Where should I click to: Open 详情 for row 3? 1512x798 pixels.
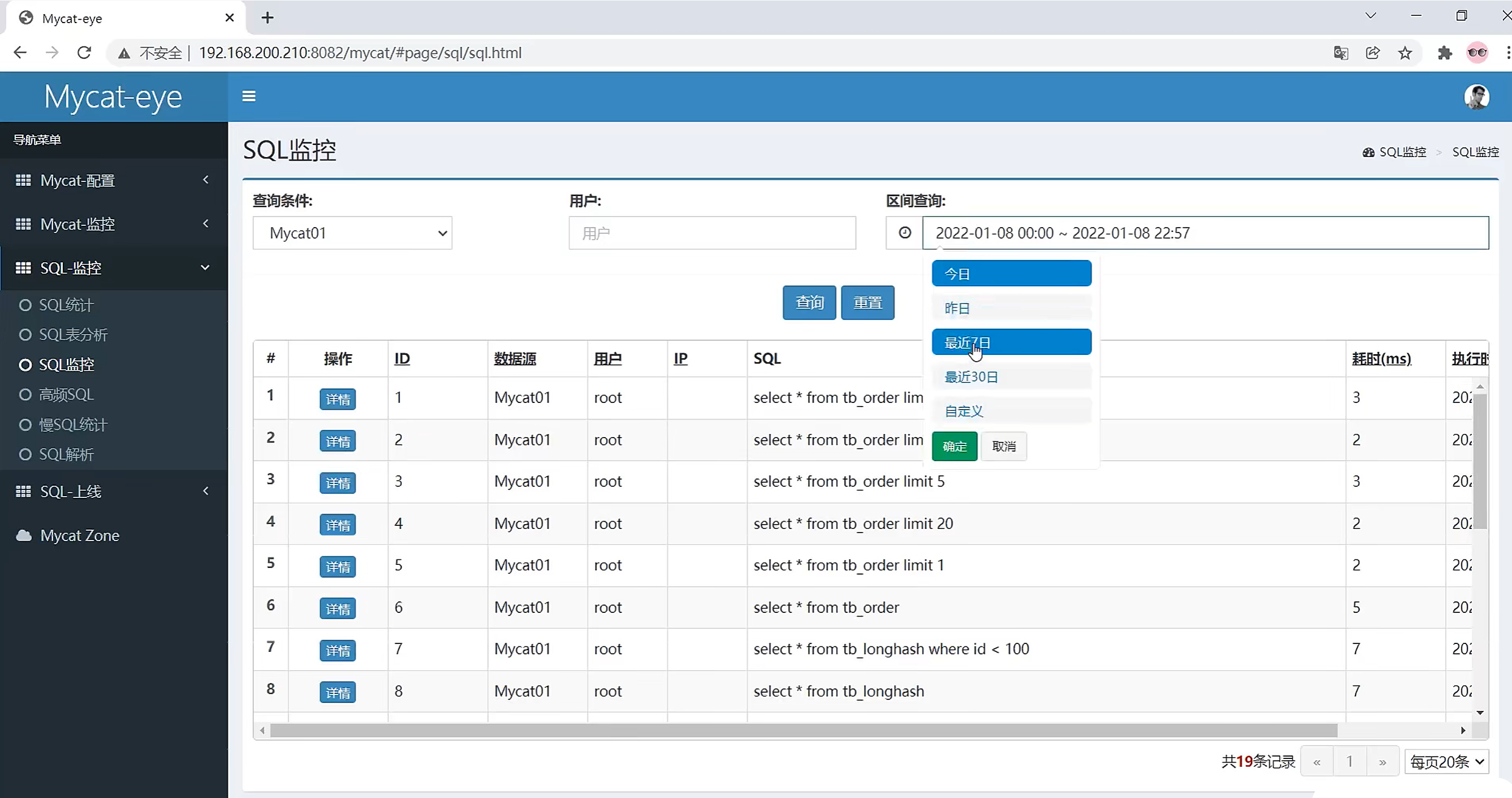coord(338,483)
